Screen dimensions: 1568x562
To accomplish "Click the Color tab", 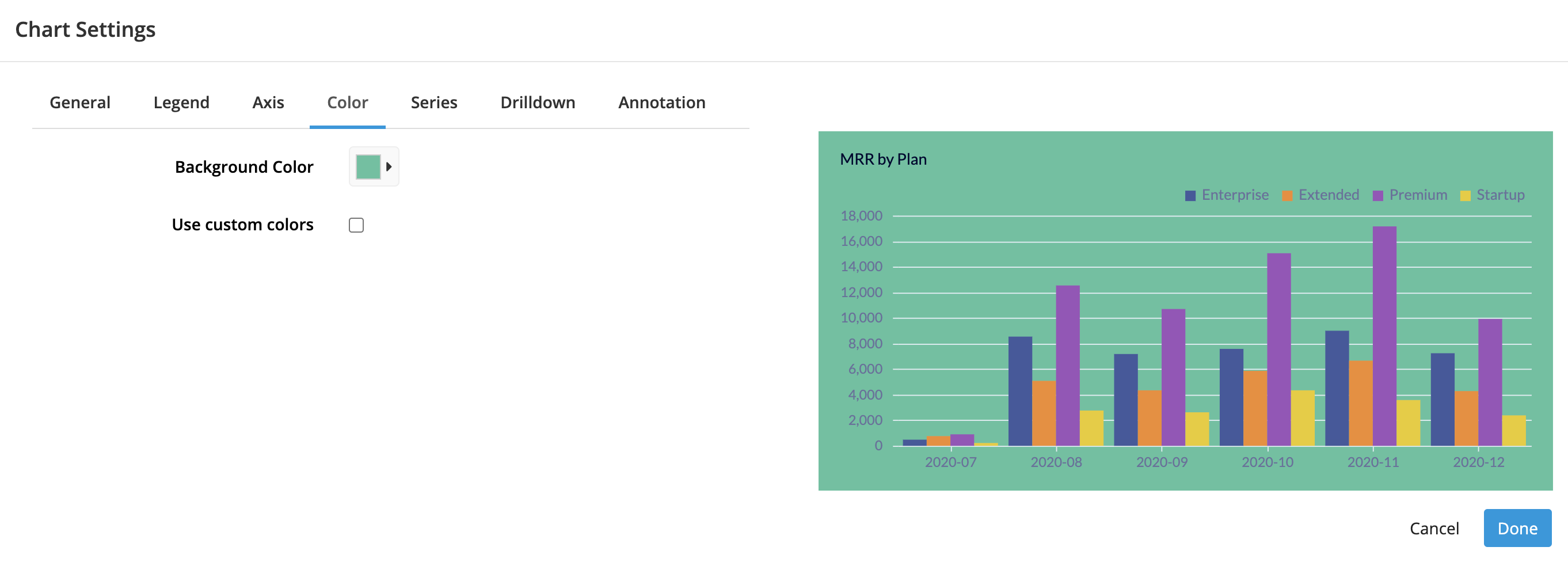I will click(348, 102).
